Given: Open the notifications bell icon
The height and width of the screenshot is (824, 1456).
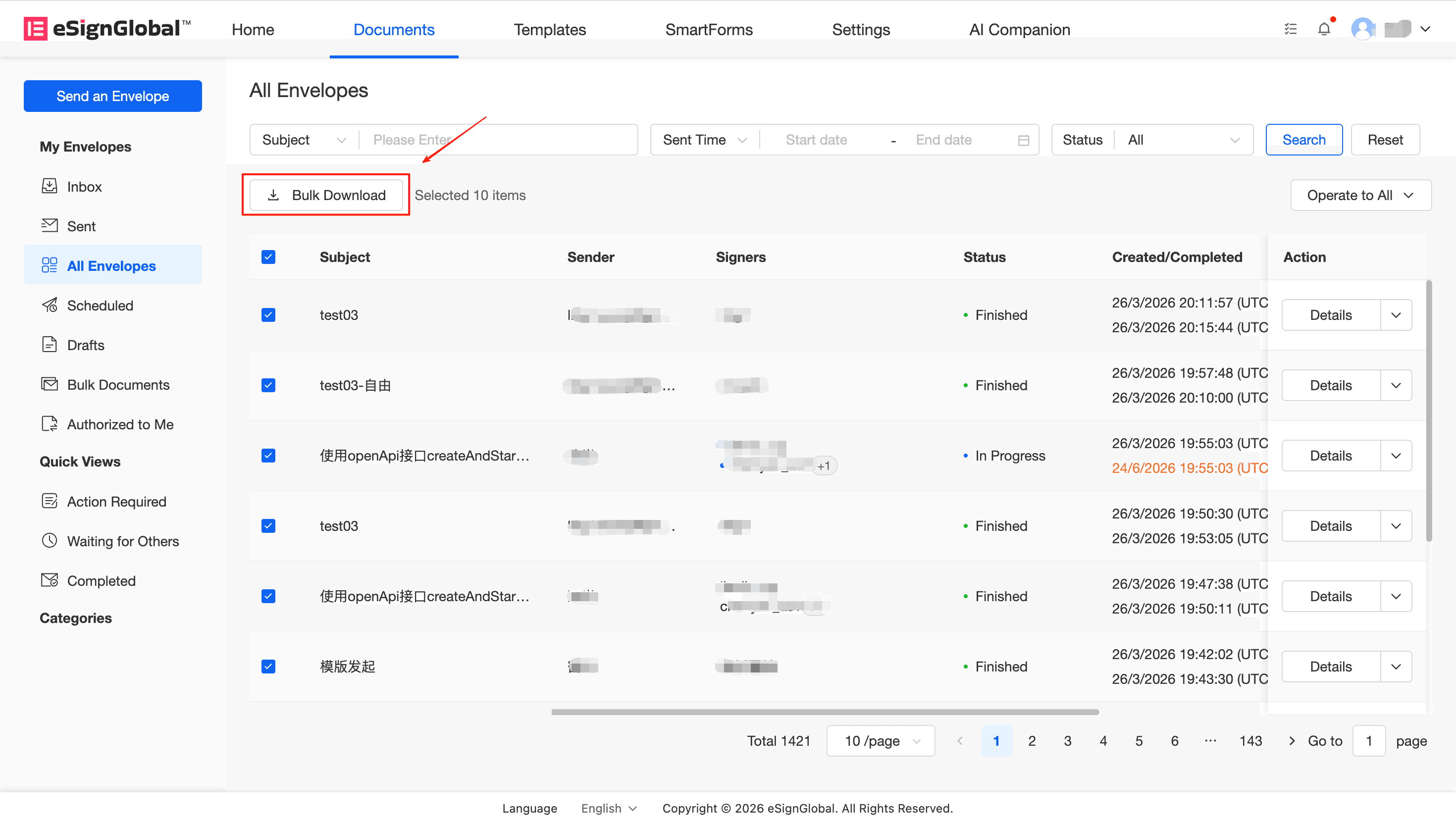Looking at the screenshot, I should point(1324,29).
